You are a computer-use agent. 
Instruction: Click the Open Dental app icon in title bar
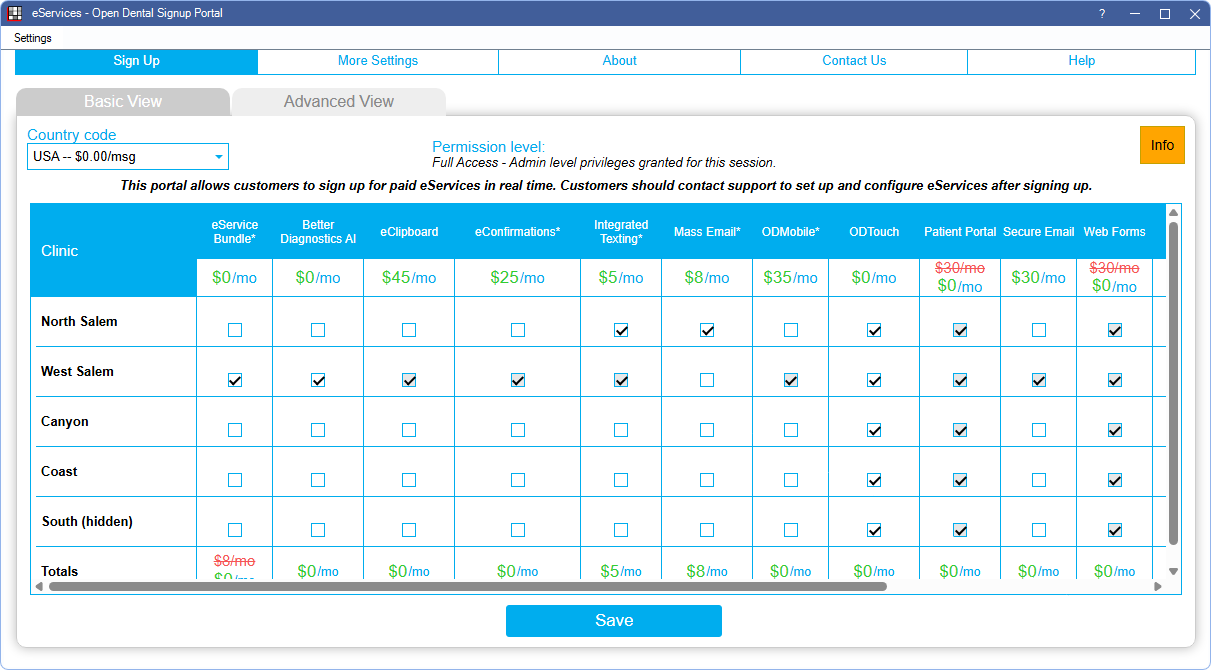click(15, 13)
